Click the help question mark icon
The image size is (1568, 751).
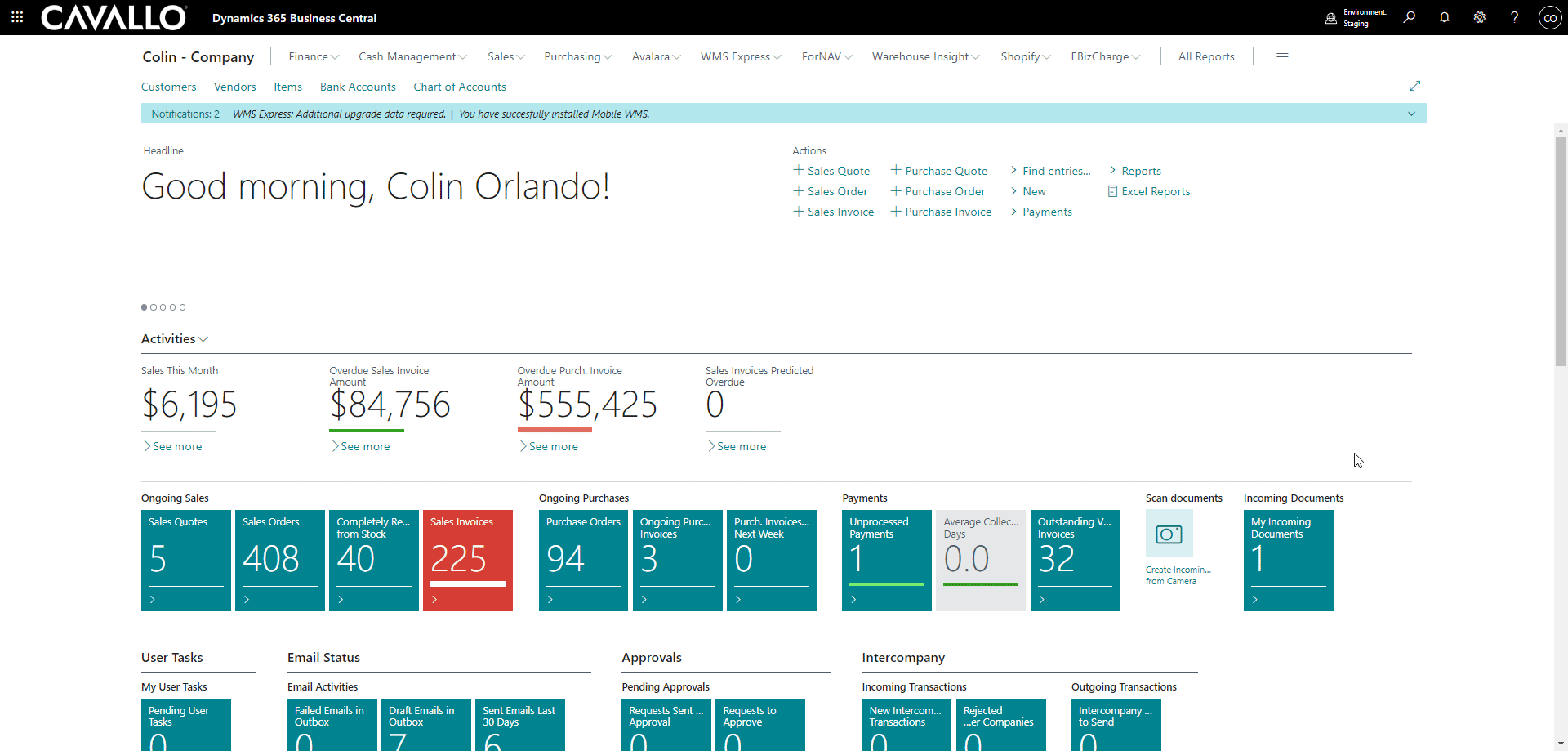pyautogui.click(x=1514, y=17)
